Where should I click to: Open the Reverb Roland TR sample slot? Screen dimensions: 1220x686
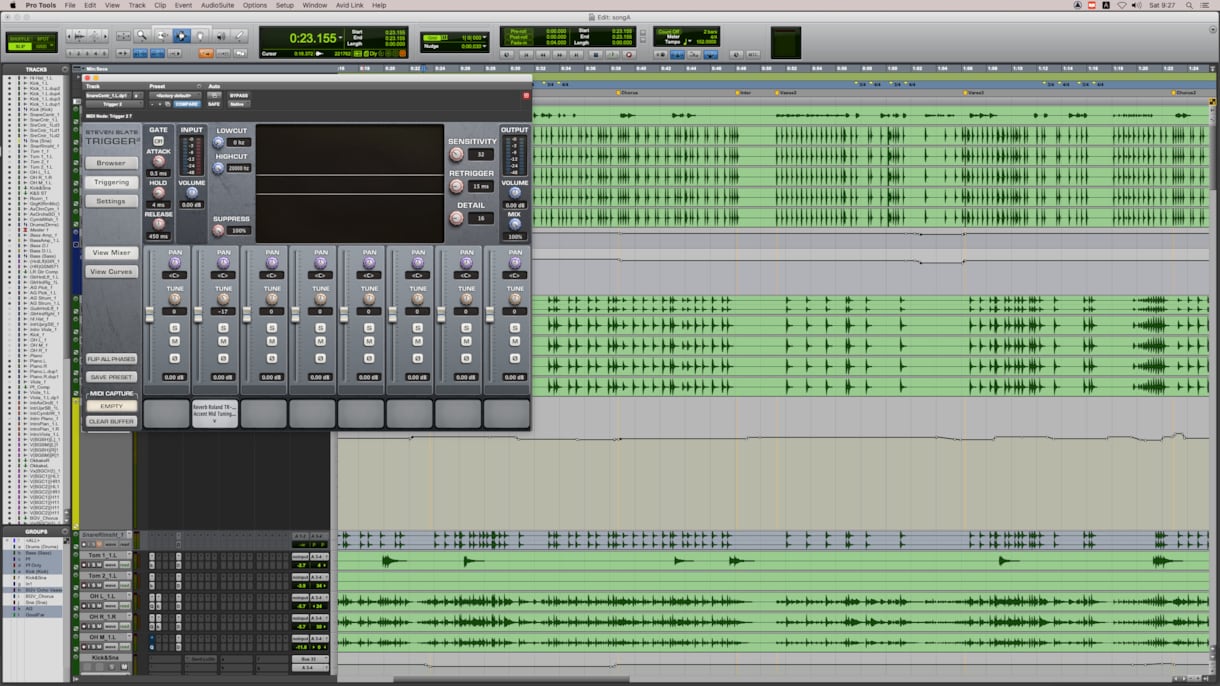pyautogui.click(x=215, y=413)
